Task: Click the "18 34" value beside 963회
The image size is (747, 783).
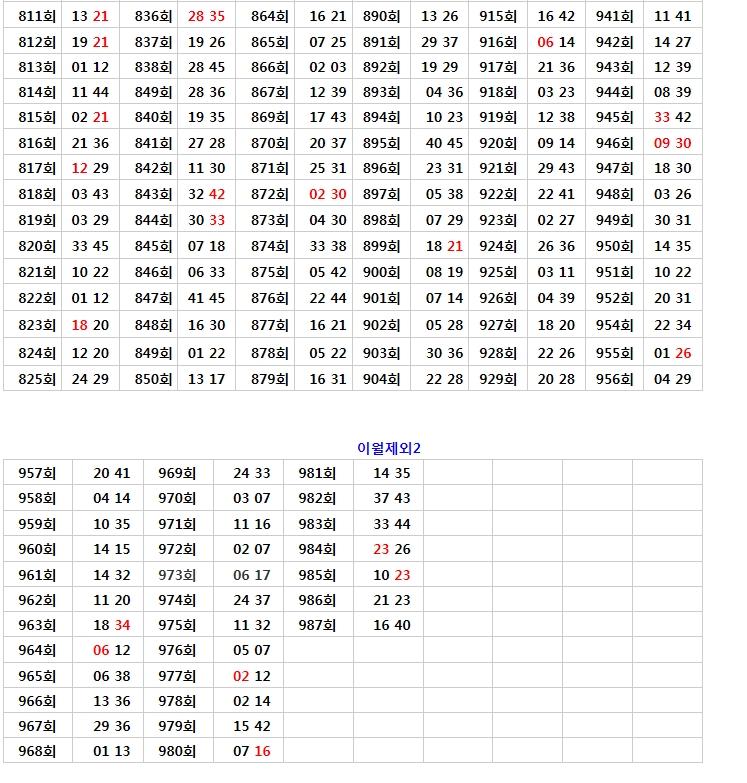Action: click(111, 625)
